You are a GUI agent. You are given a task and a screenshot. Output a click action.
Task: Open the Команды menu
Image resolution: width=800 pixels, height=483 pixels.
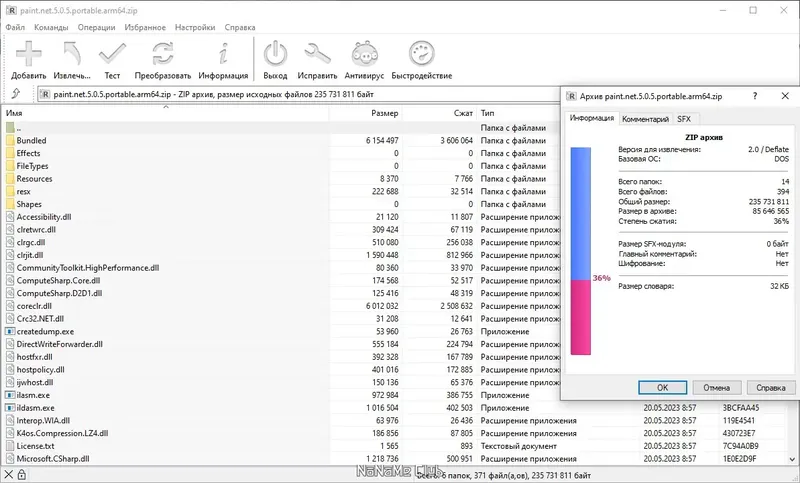click(x=51, y=28)
